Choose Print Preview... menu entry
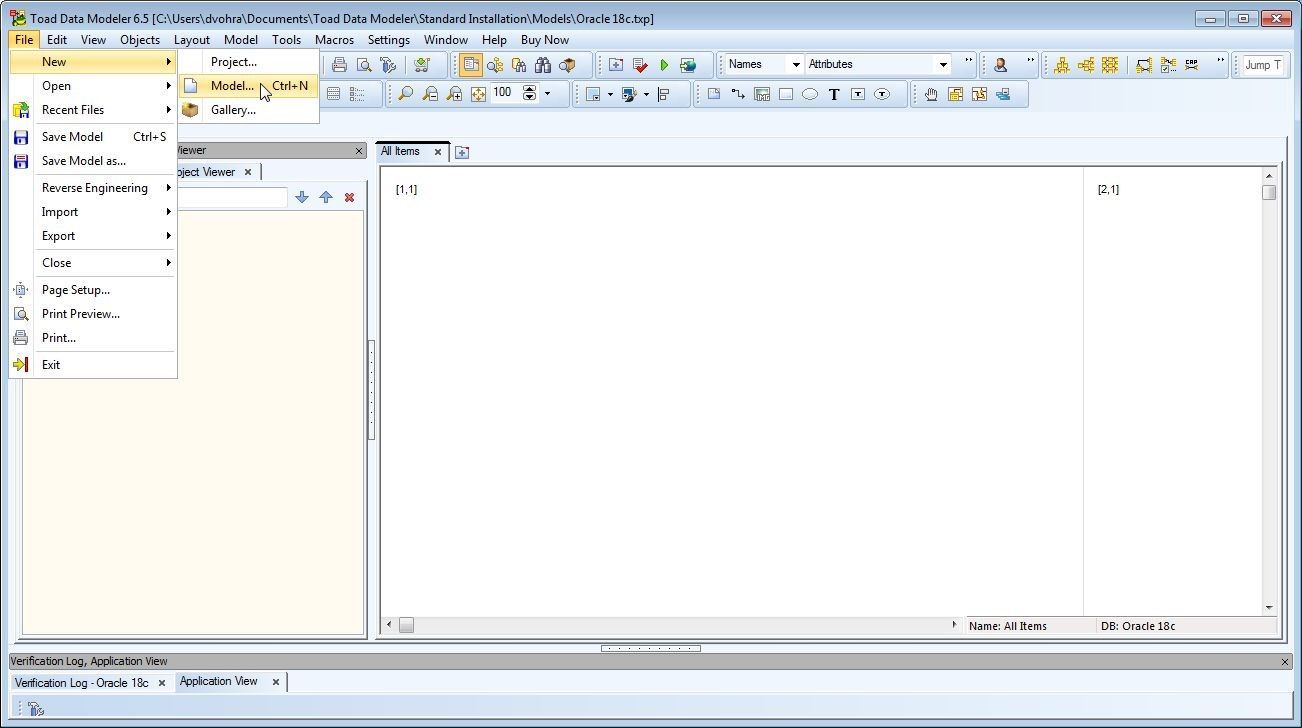 point(93,314)
